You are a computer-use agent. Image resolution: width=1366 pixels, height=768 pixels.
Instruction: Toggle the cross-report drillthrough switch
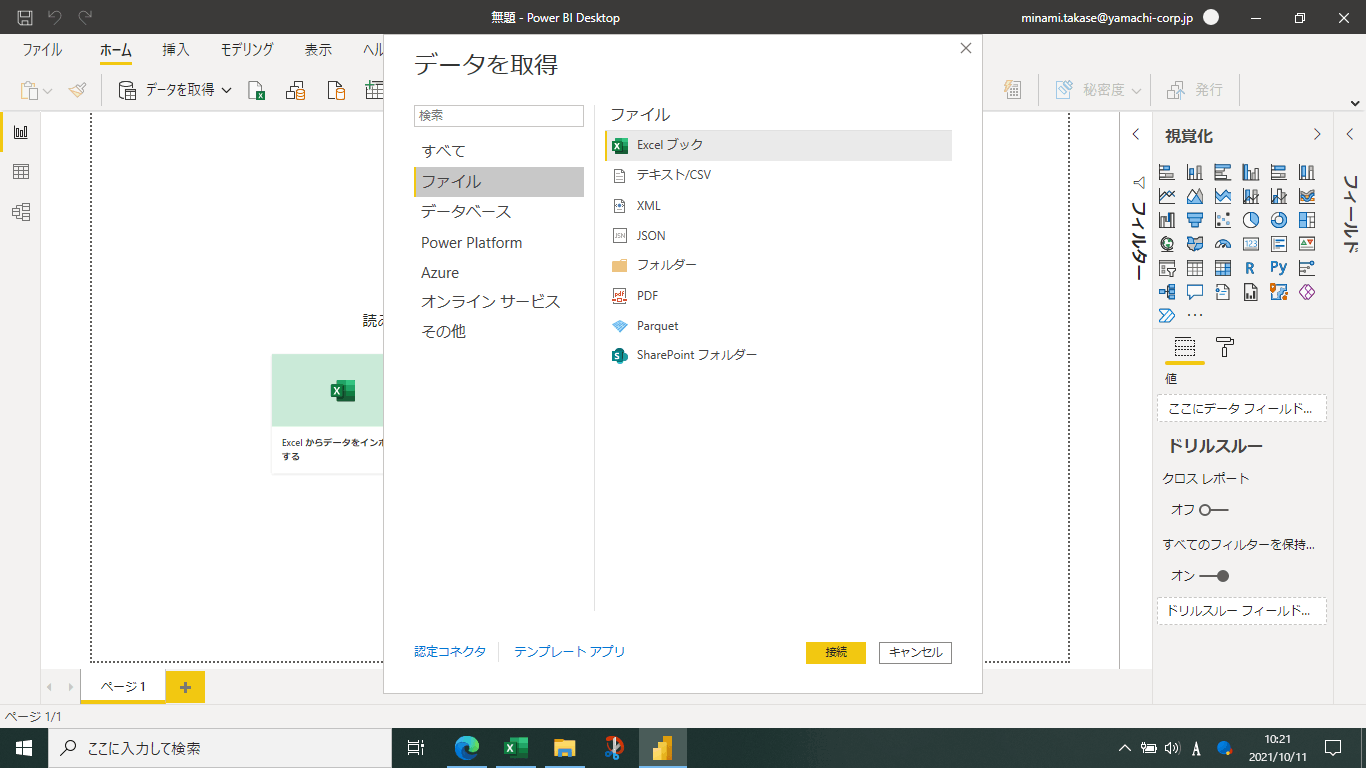[1213, 510]
